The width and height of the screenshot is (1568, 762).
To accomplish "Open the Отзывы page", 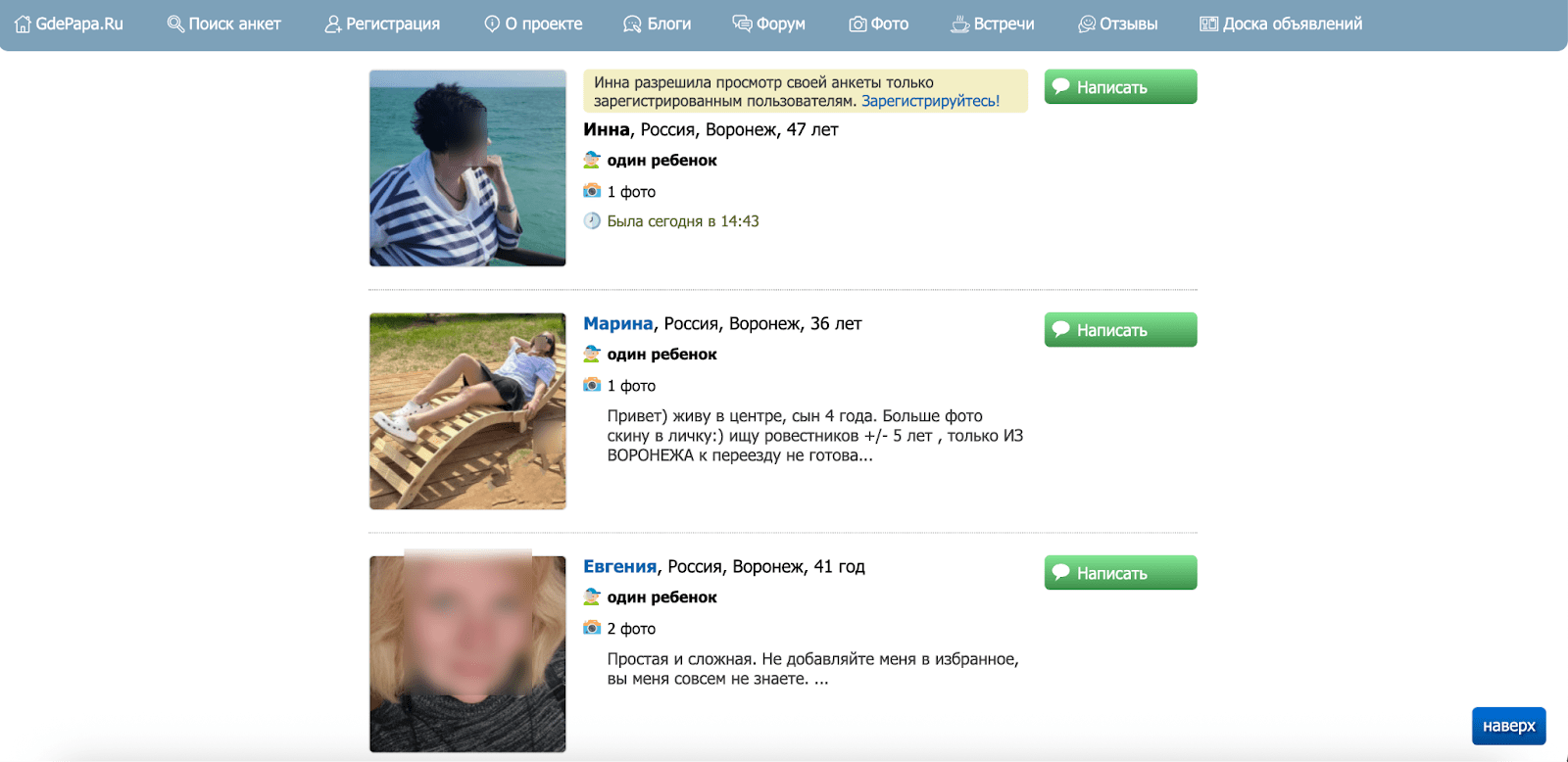I will pos(1128,24).
